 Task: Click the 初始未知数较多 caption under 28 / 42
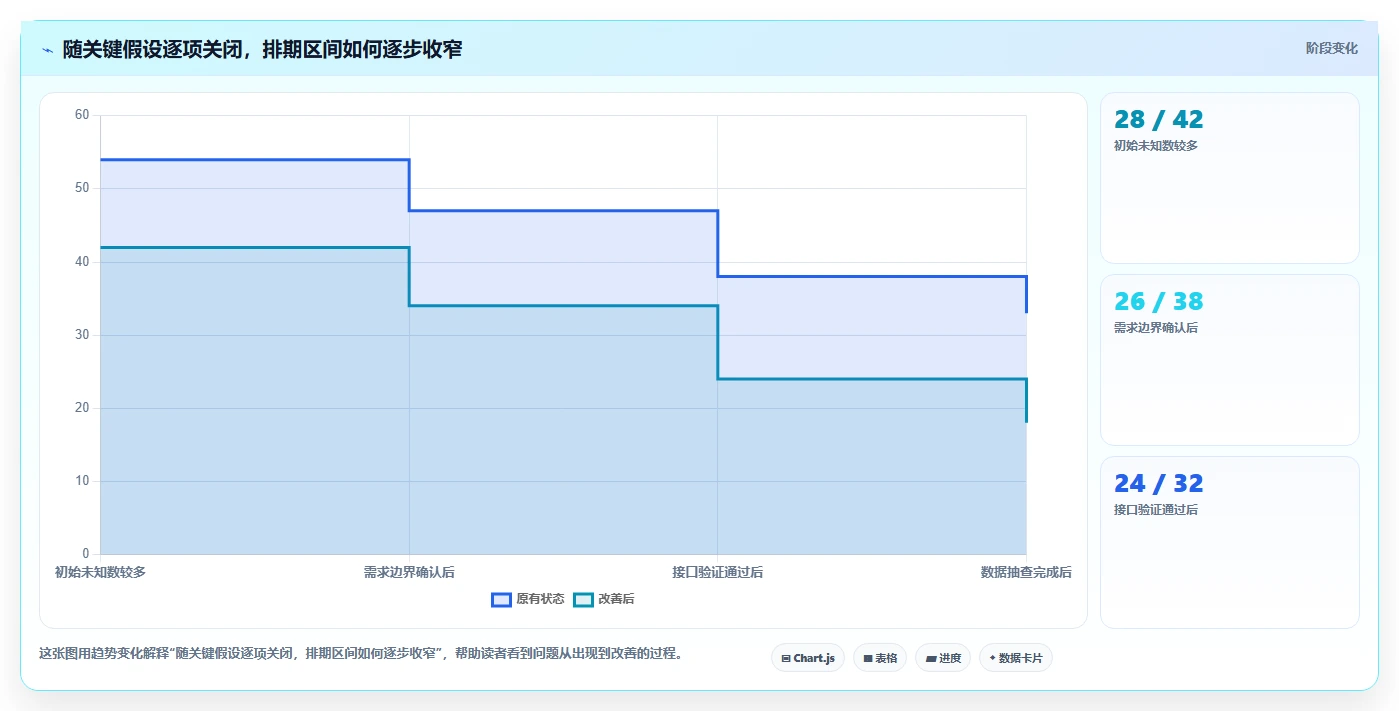[1156, 146]
